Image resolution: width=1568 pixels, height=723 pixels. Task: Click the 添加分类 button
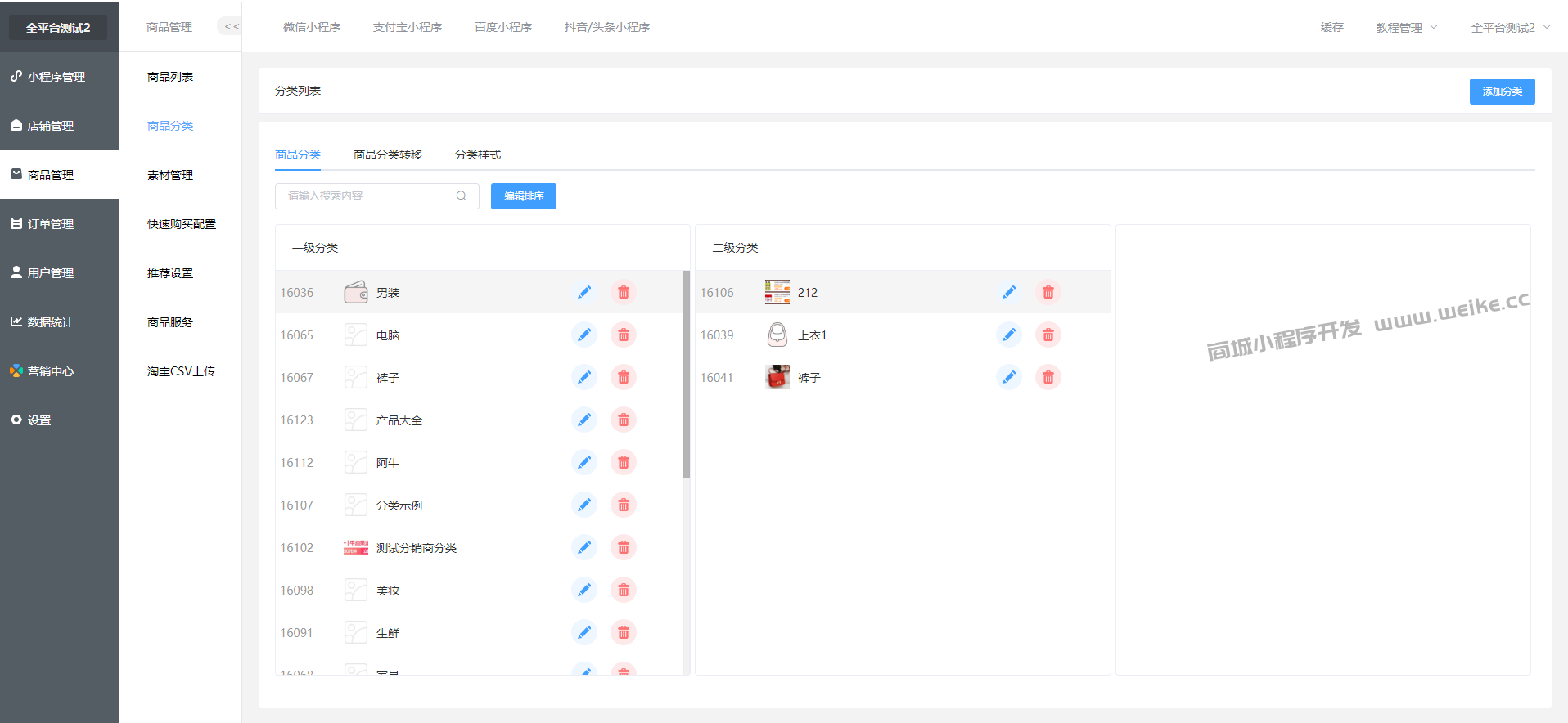(1502, 91)
